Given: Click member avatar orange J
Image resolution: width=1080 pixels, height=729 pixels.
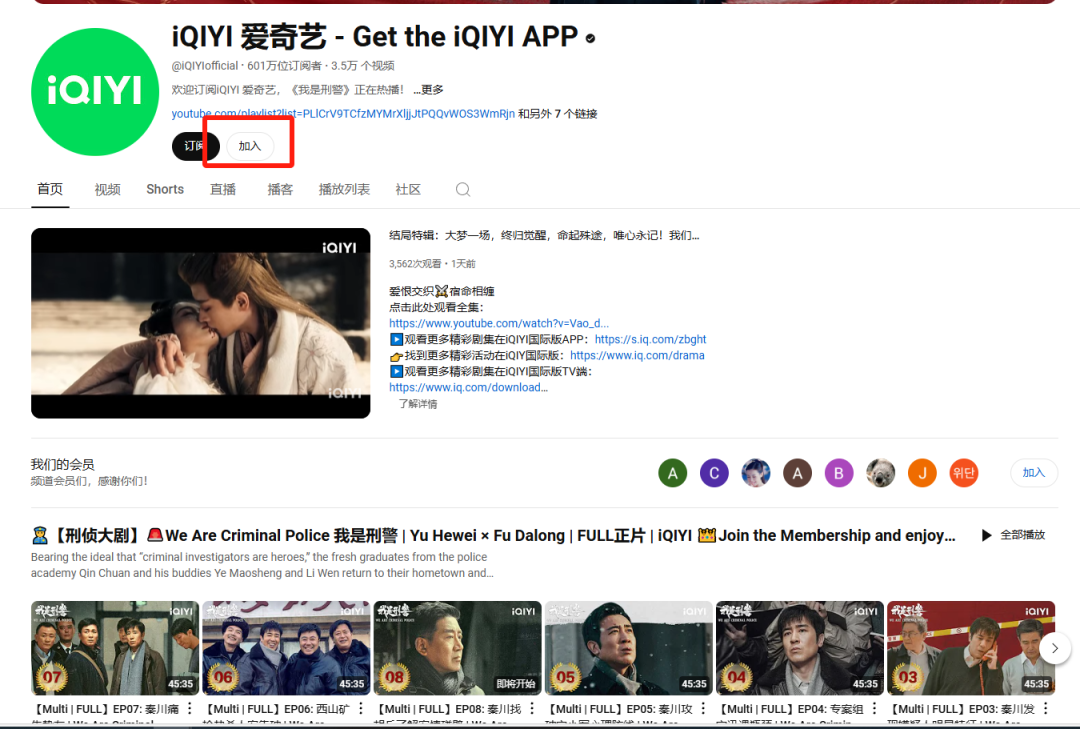Looking at the screenshot, I should coord(922,473).
